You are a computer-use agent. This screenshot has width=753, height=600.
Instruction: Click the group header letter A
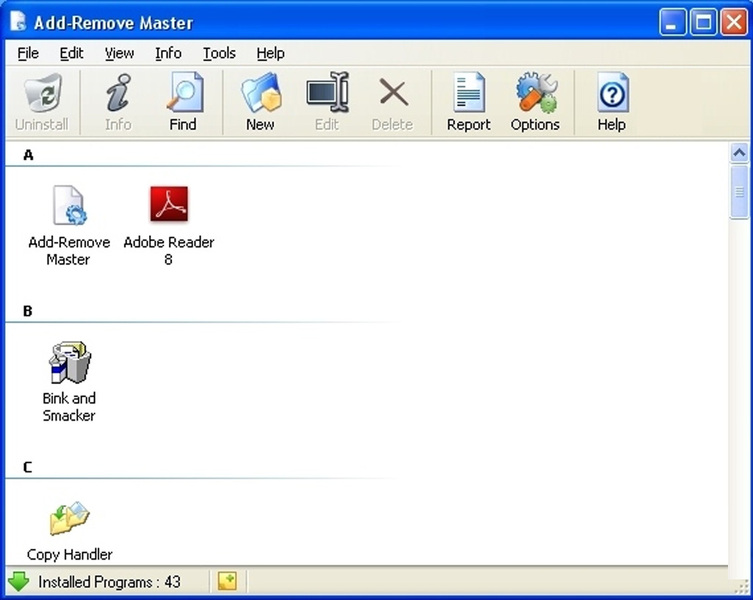[28, 155]
